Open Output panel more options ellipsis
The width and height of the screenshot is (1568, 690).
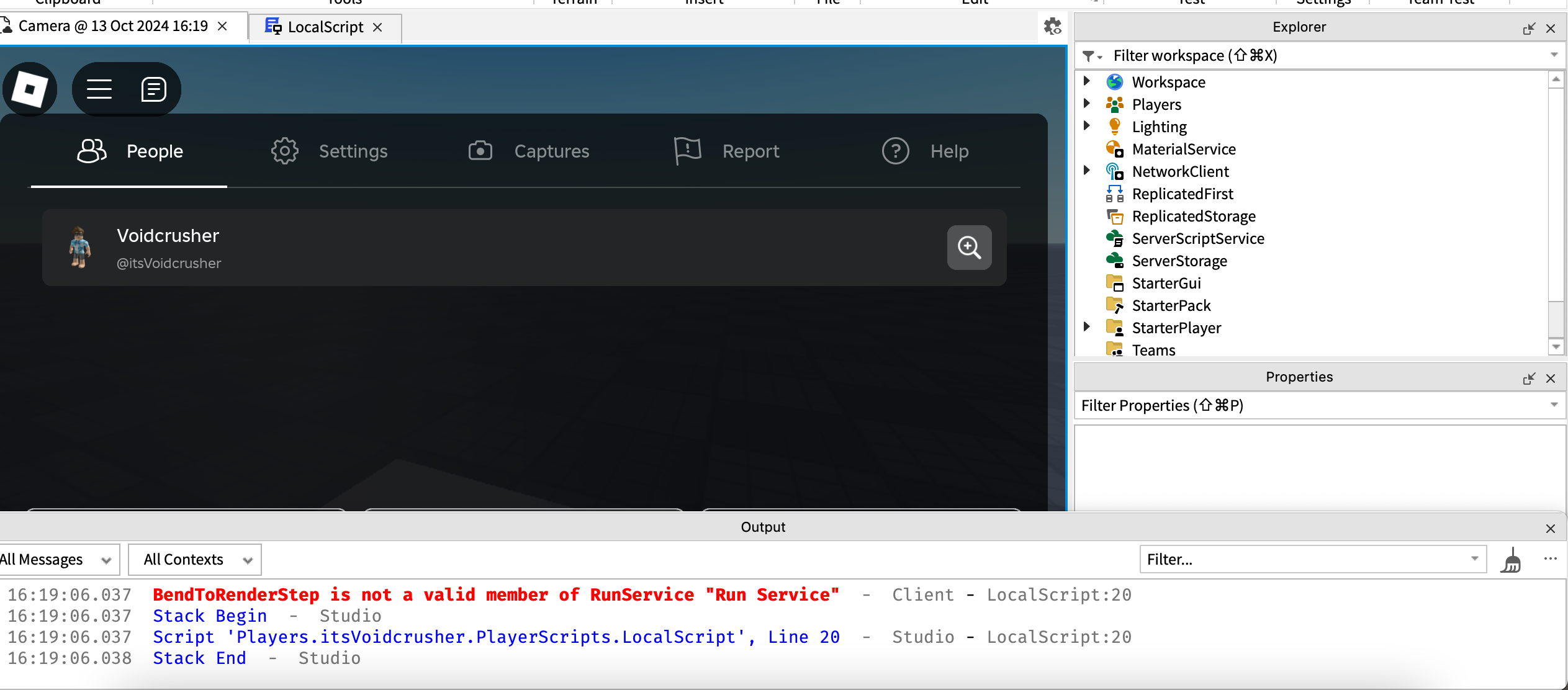coord(1550,558)
